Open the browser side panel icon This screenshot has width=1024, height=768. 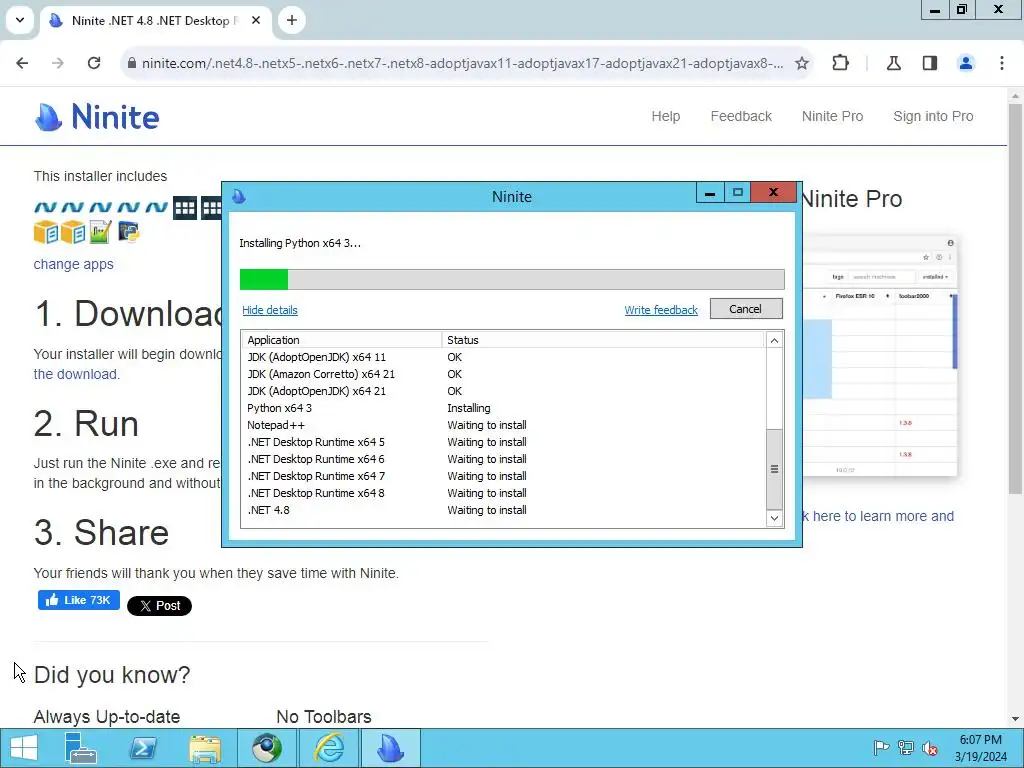click(x=929, y=63)
